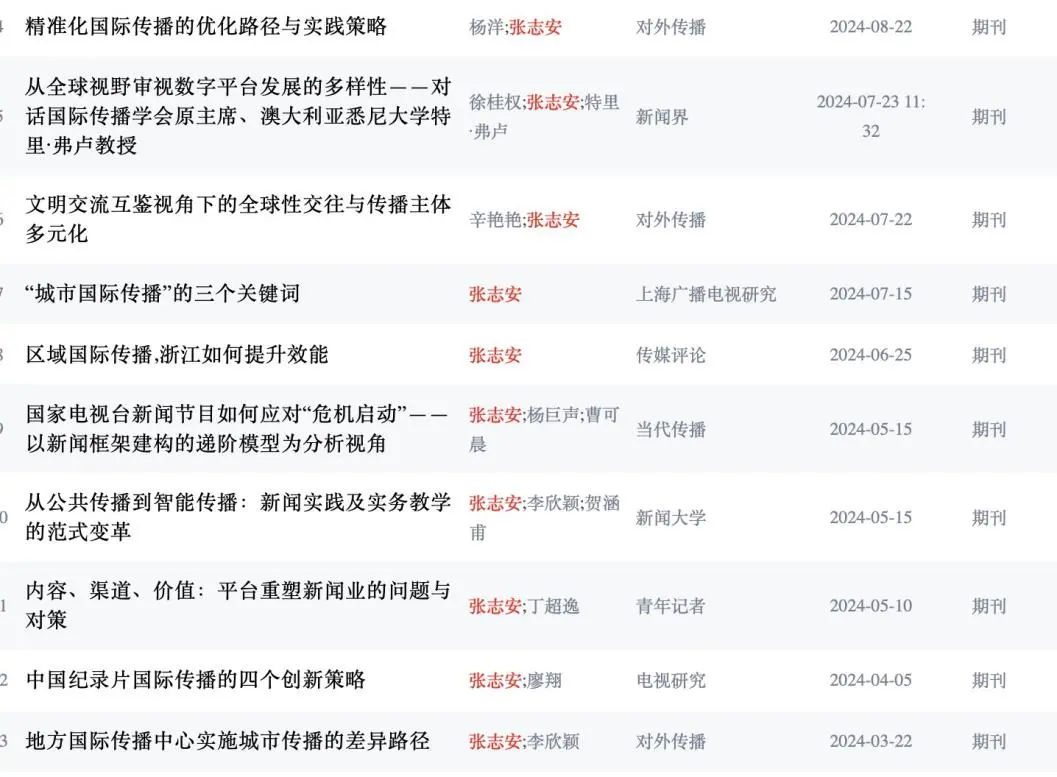1057x777 pixels.
Task: Select date 2024-07-15
Action: pos(871,294)
